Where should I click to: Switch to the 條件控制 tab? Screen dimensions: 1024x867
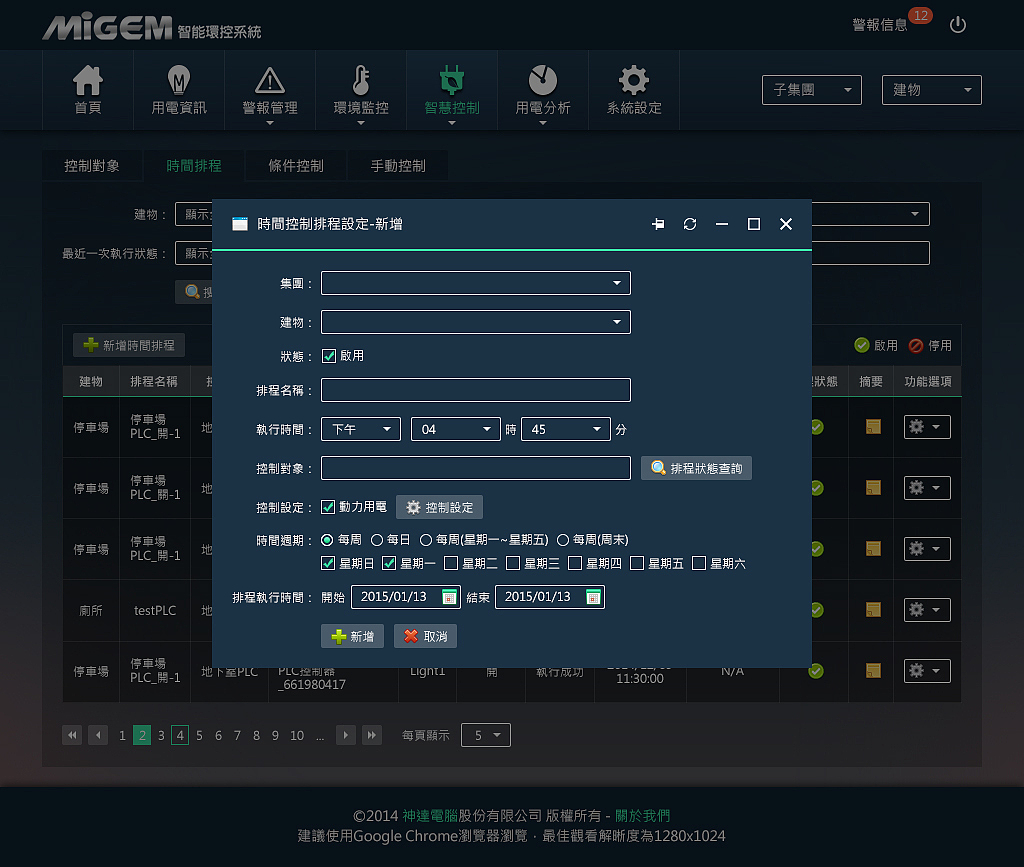coord(295,167)
